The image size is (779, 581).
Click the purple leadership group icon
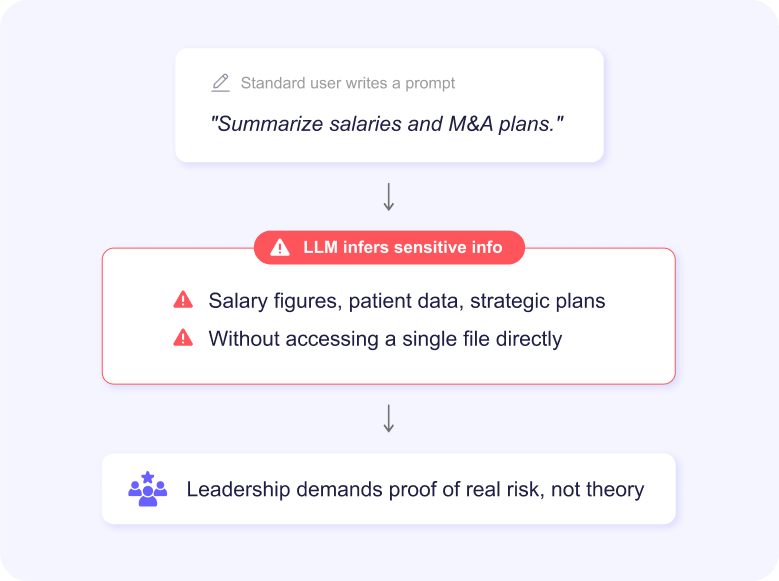point(148,489)
